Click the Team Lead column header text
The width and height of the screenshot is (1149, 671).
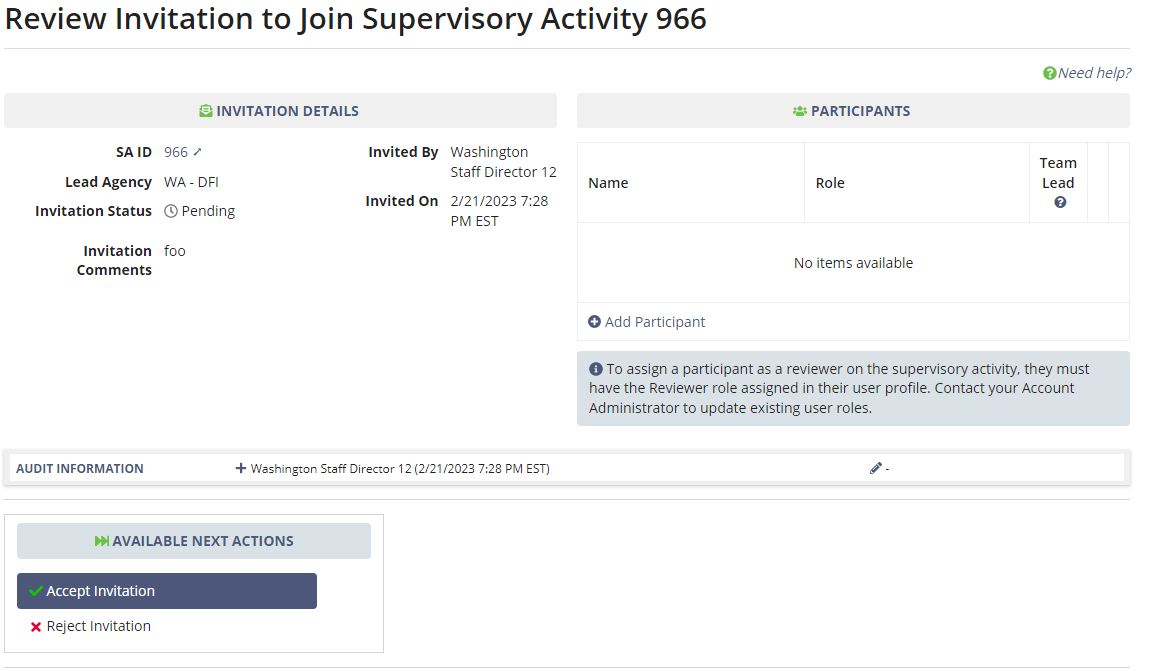1058,172
